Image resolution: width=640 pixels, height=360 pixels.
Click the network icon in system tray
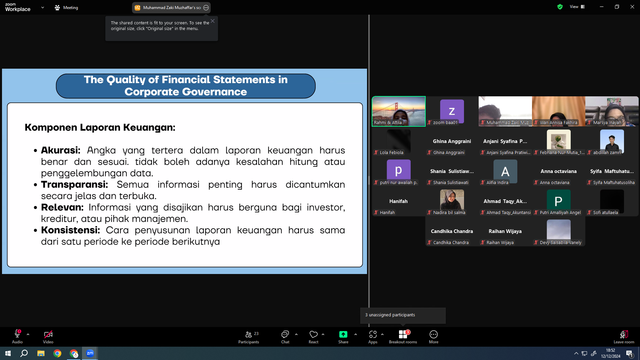[584, 353]
